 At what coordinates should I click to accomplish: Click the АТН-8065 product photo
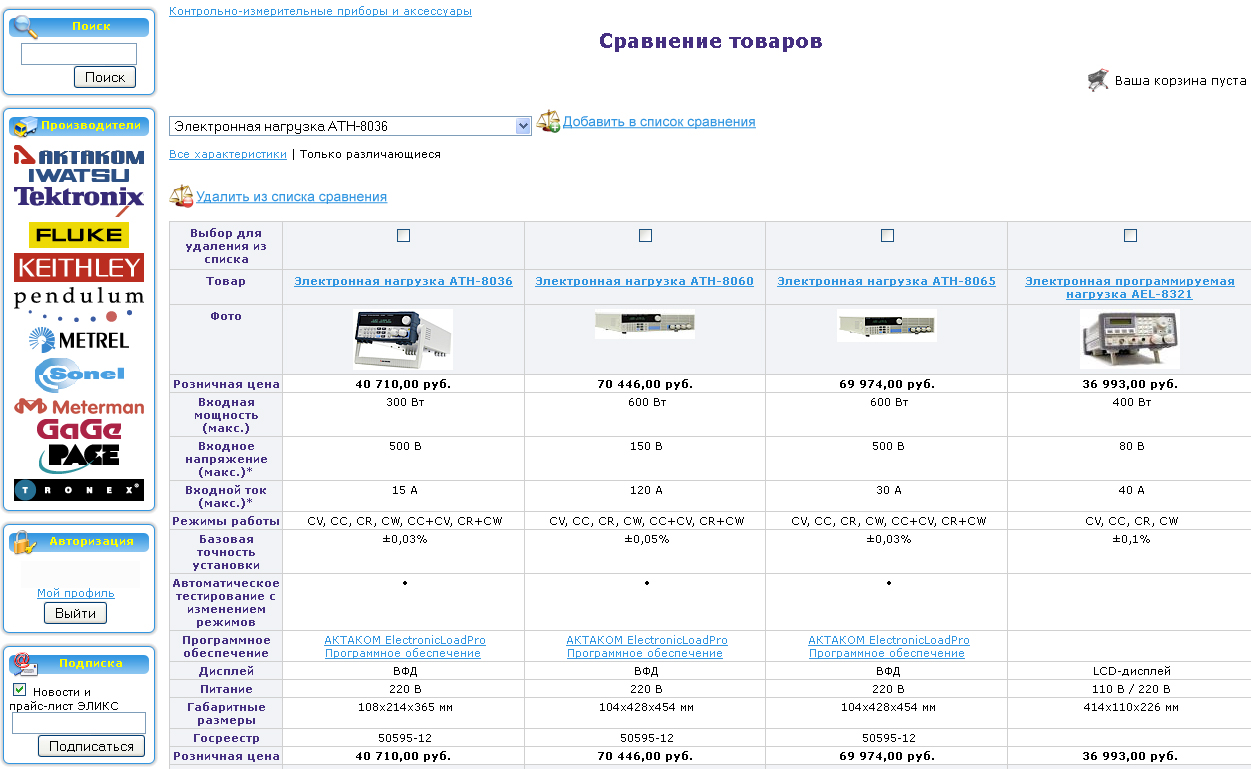(887, 325)
